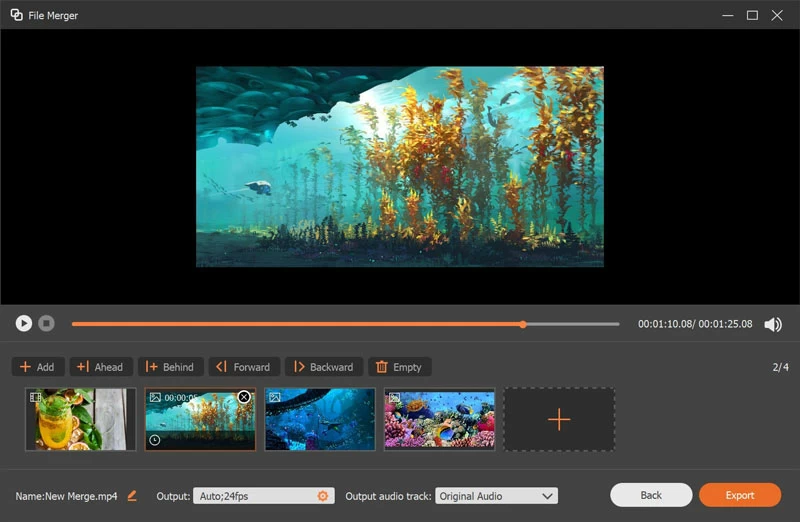
Task: Click the image-type icon on diver thumbnail
Action: (275, 397)
